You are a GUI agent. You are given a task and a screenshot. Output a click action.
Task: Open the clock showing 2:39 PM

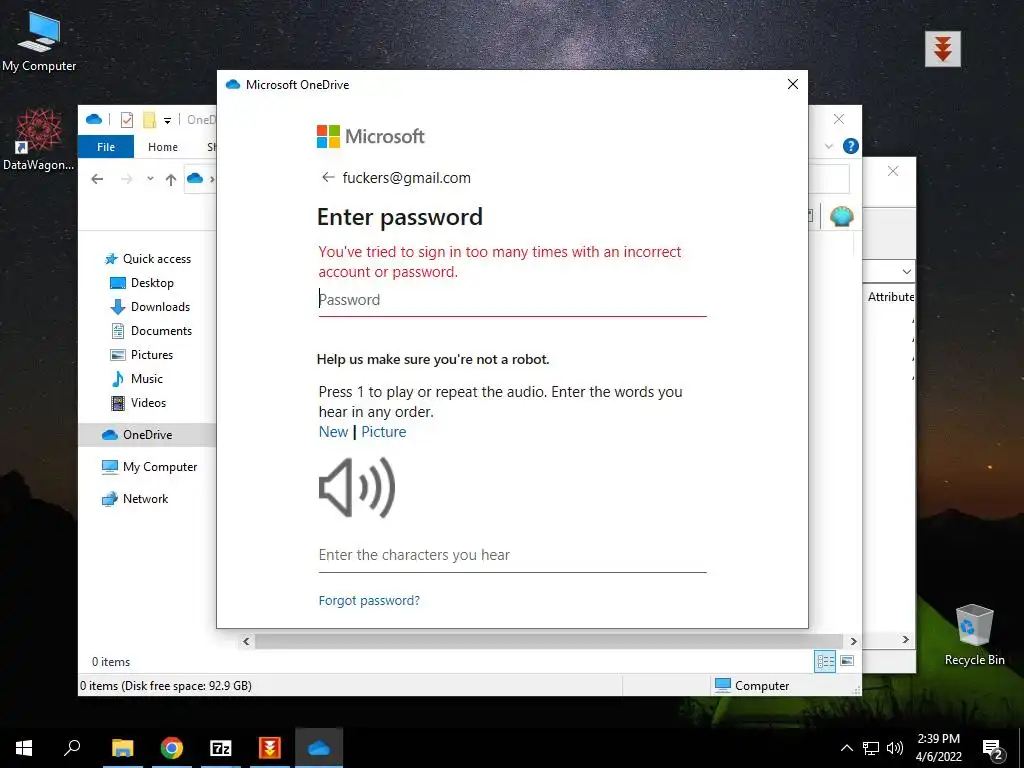(938, 748)
